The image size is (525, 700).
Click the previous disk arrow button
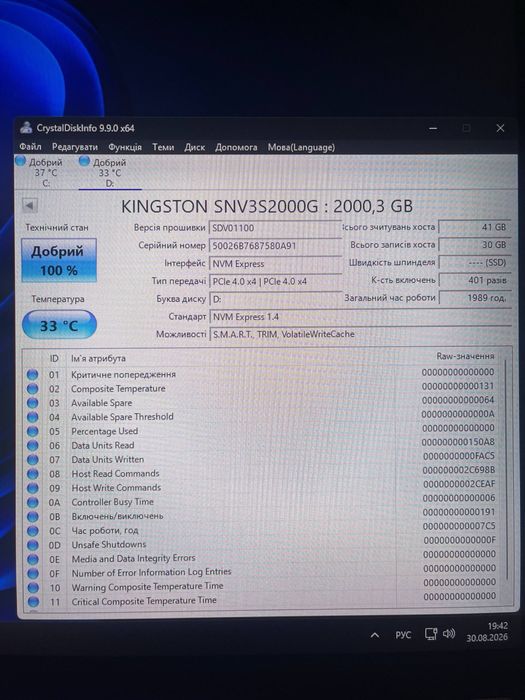tap(30, 206)
